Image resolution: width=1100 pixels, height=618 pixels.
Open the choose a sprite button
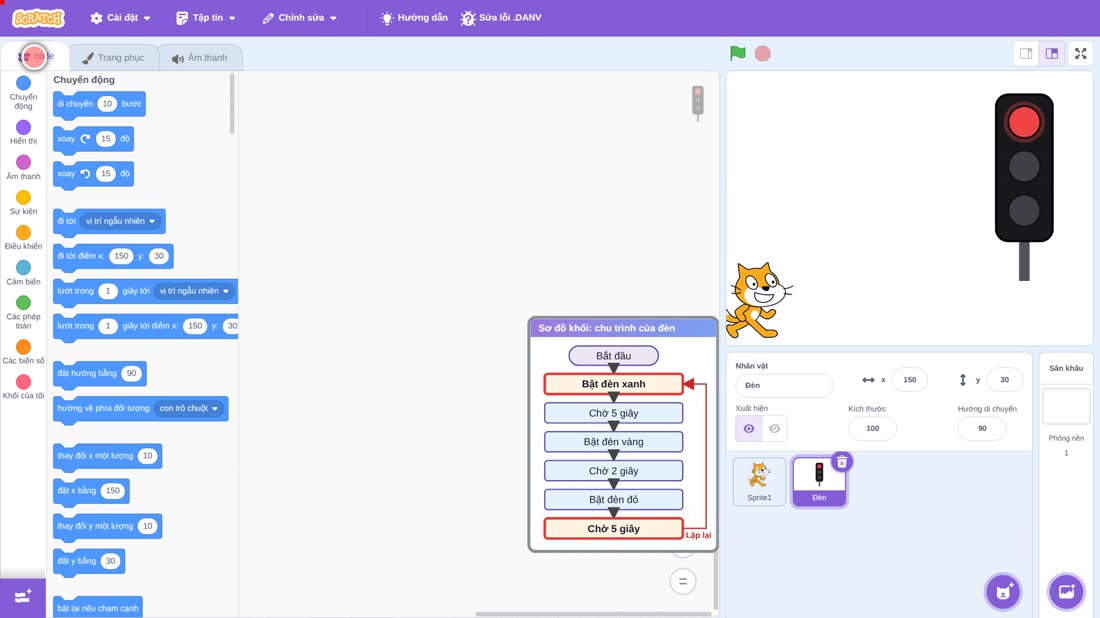(x=1003, y=591)
